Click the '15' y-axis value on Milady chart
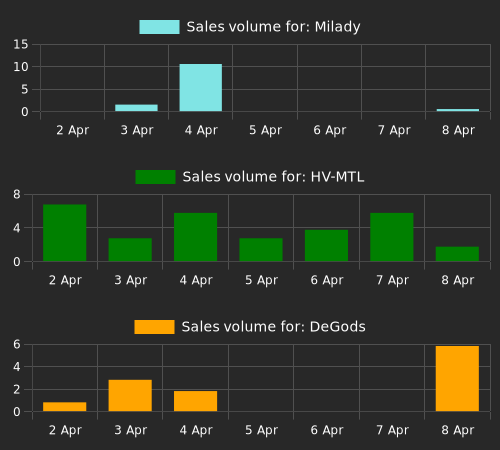The image size is (500, 450). pyautogui.click(x=21, y=44)
